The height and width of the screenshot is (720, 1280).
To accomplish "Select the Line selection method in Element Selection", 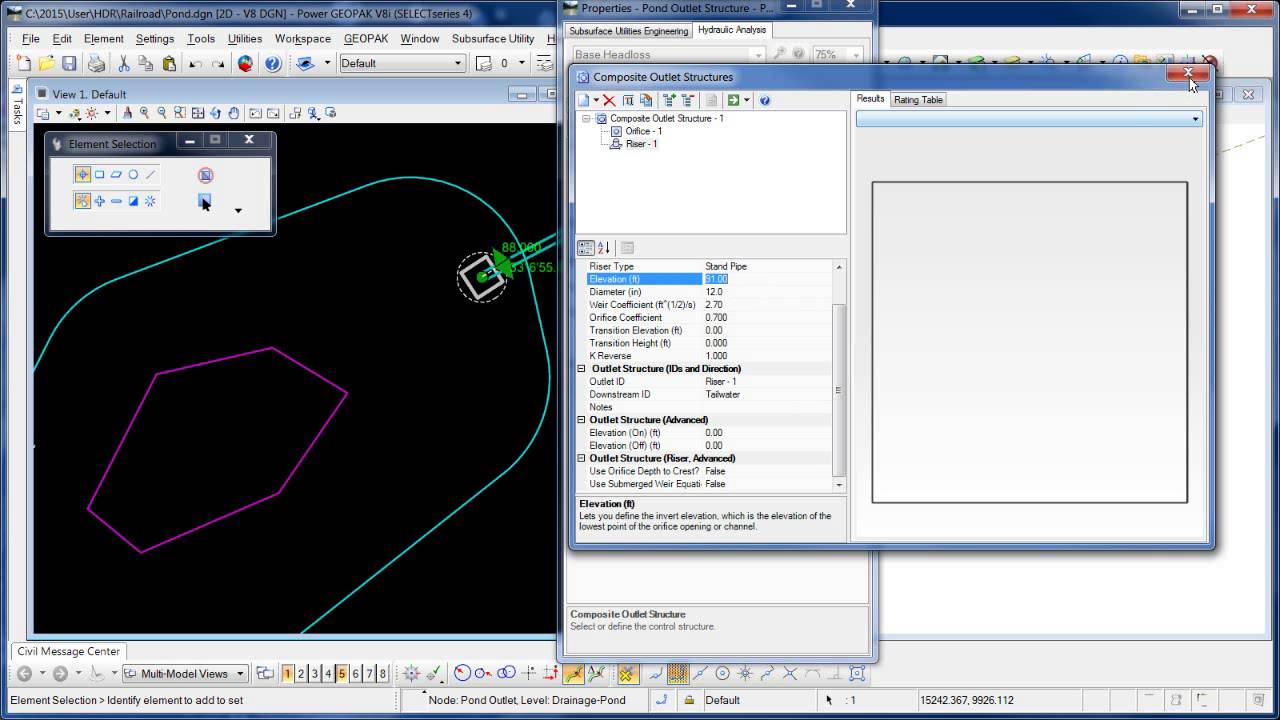I will pyautogui.click(x=150, y=175).
